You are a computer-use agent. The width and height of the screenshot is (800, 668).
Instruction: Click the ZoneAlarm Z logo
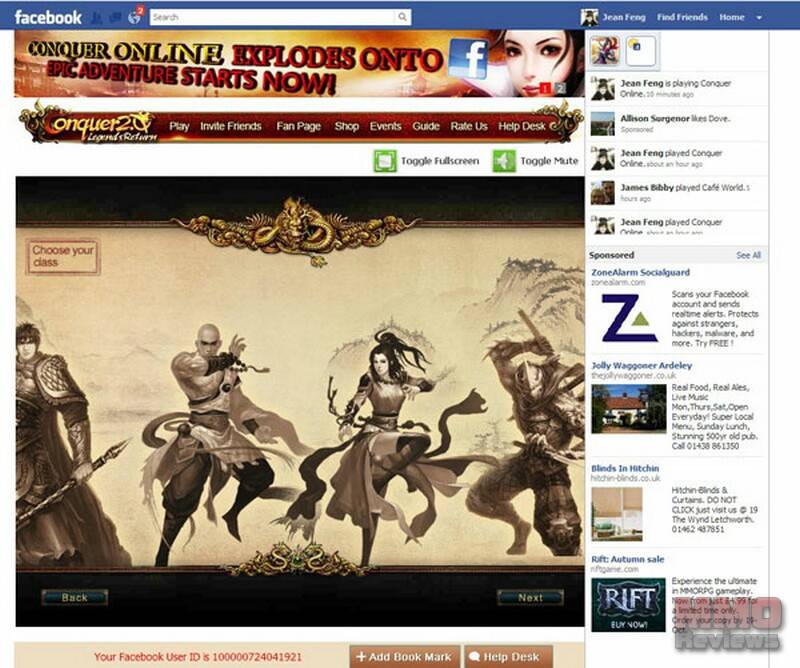click(x=628, y=318)
